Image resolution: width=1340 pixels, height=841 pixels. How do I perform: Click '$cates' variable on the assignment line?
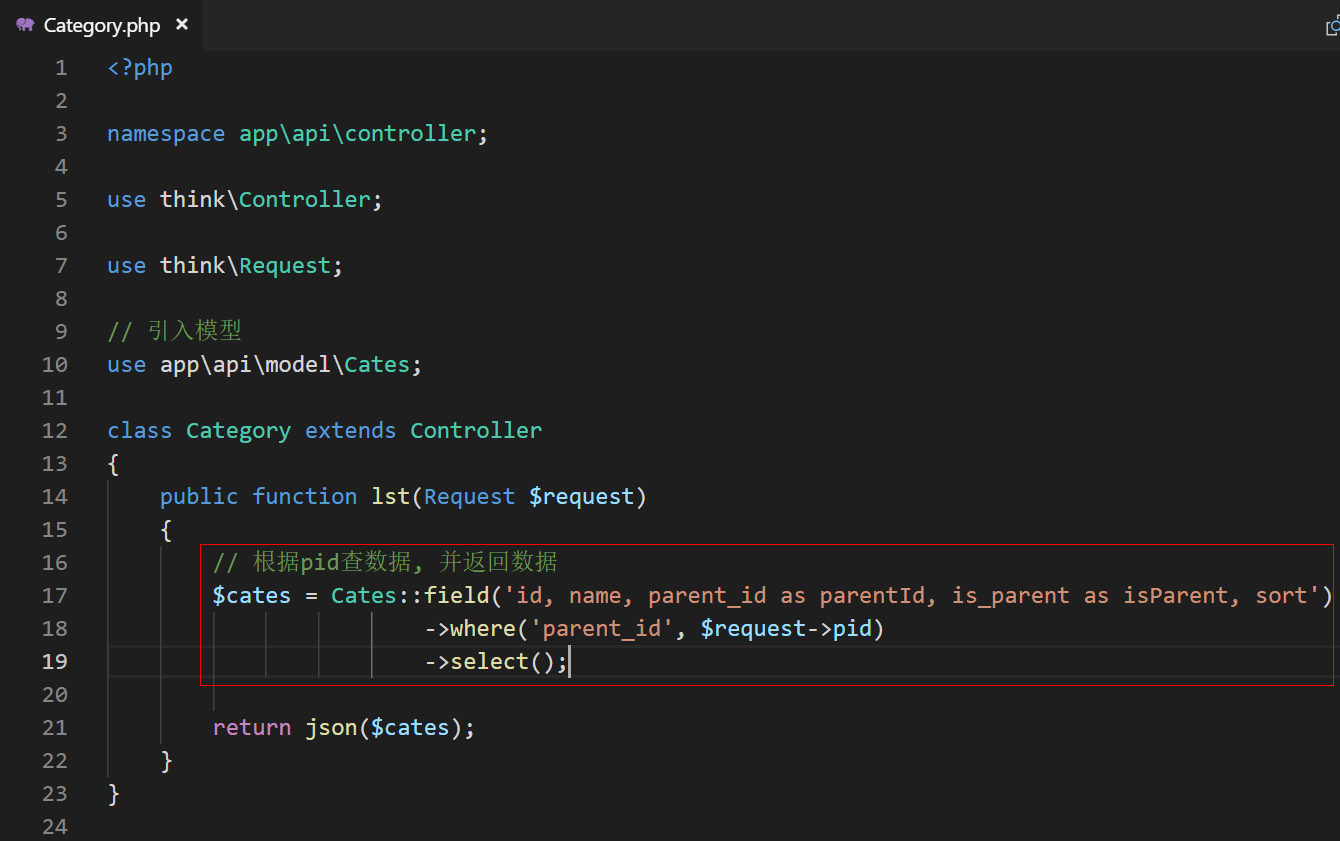click(x=252, y=596)
